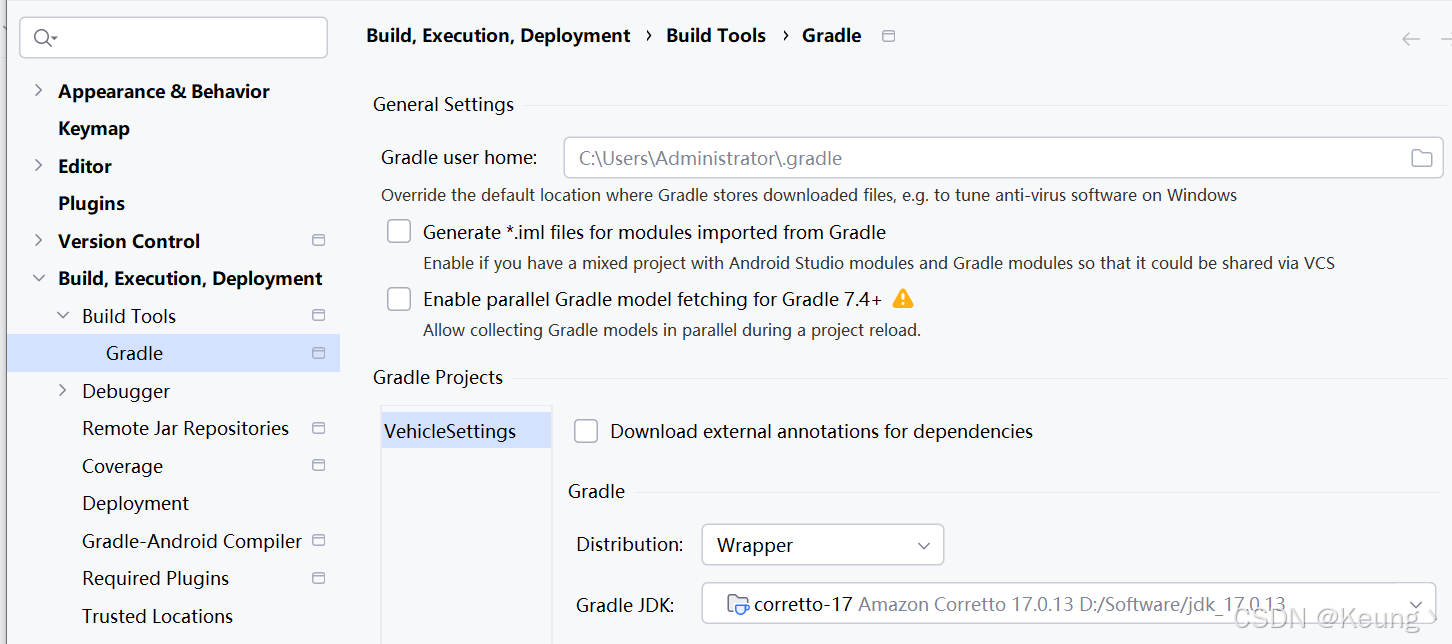Click Build Tools in the breadcrumb
The image size is (1452, 644).
point(716,36)
